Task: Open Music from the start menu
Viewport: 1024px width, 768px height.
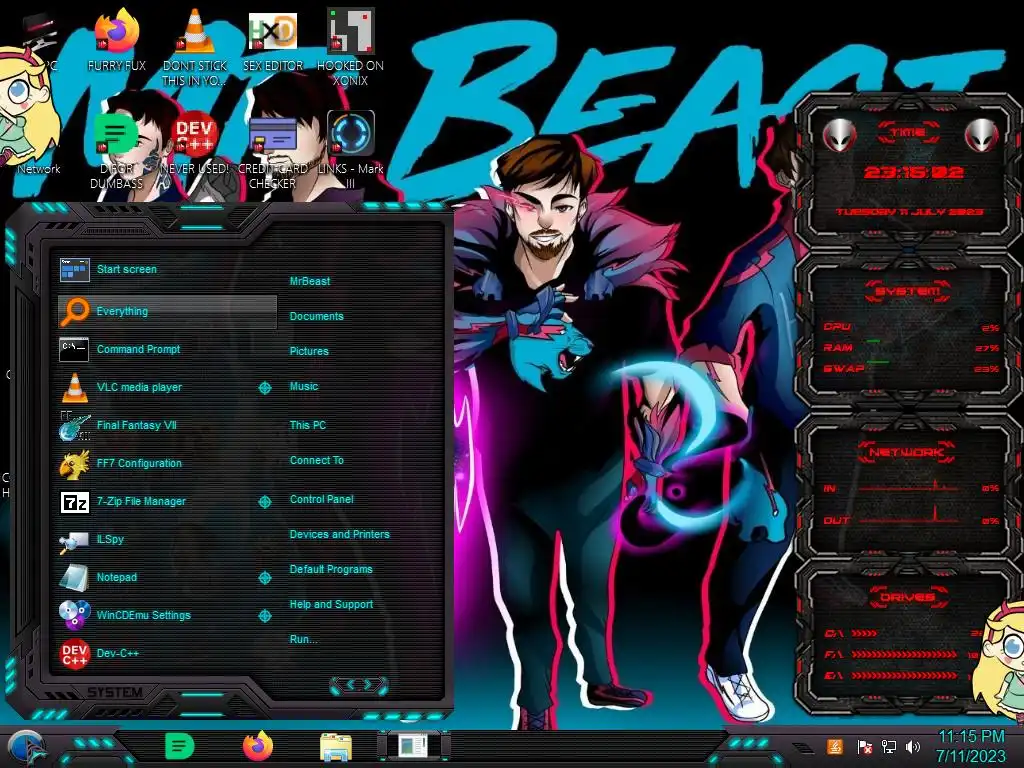Action: [x=304, y=387]
